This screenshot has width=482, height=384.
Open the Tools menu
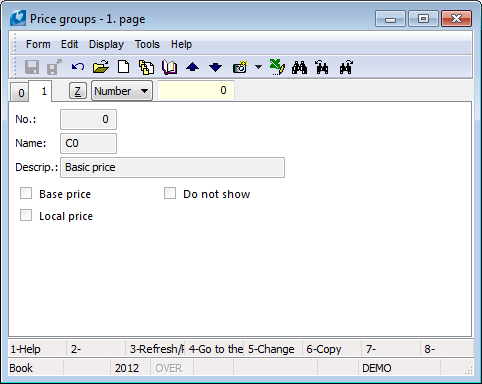point(147,44)
